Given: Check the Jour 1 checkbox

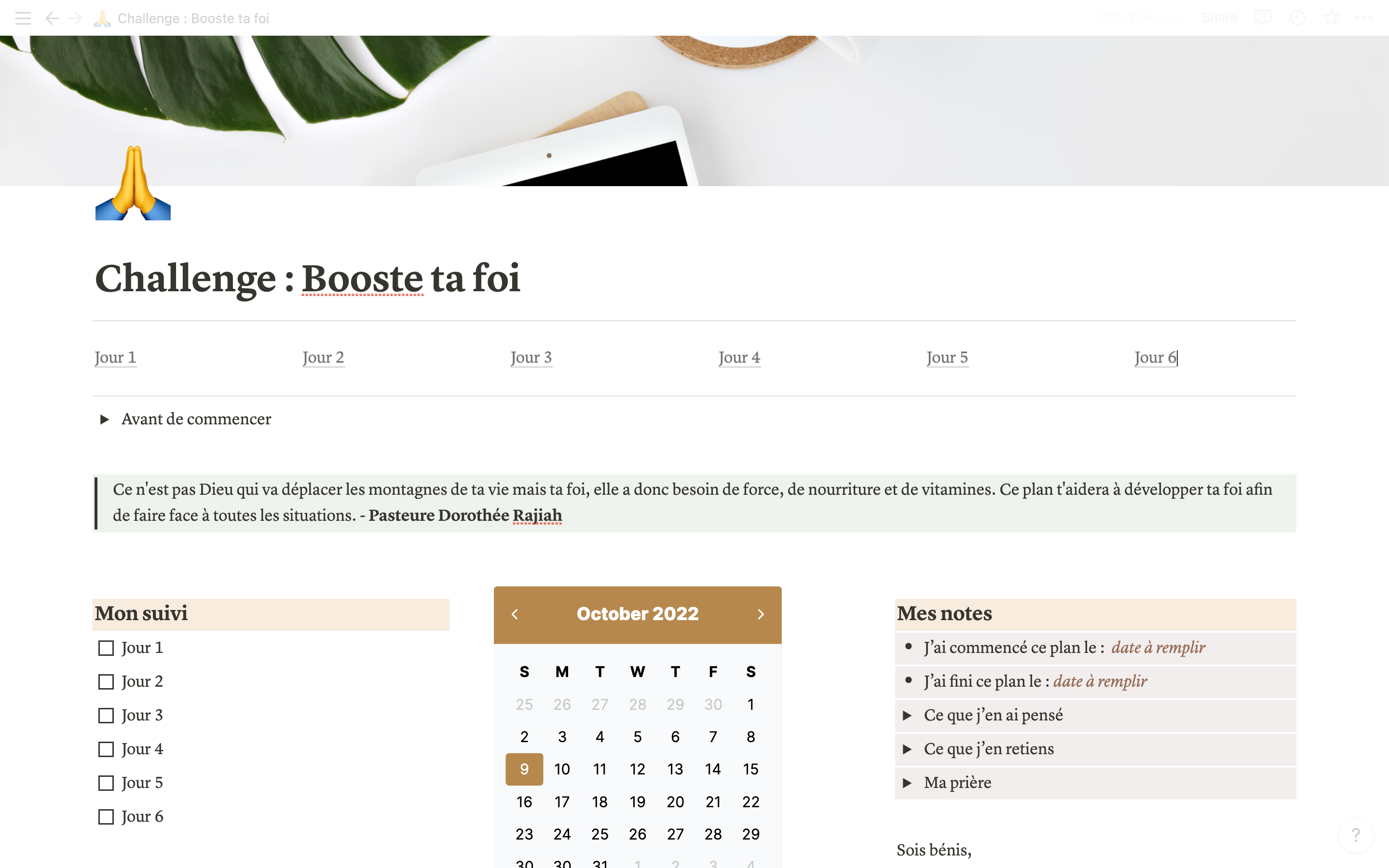Looking at the screenshot, I should pyautogui.click(x=106, y=648).
